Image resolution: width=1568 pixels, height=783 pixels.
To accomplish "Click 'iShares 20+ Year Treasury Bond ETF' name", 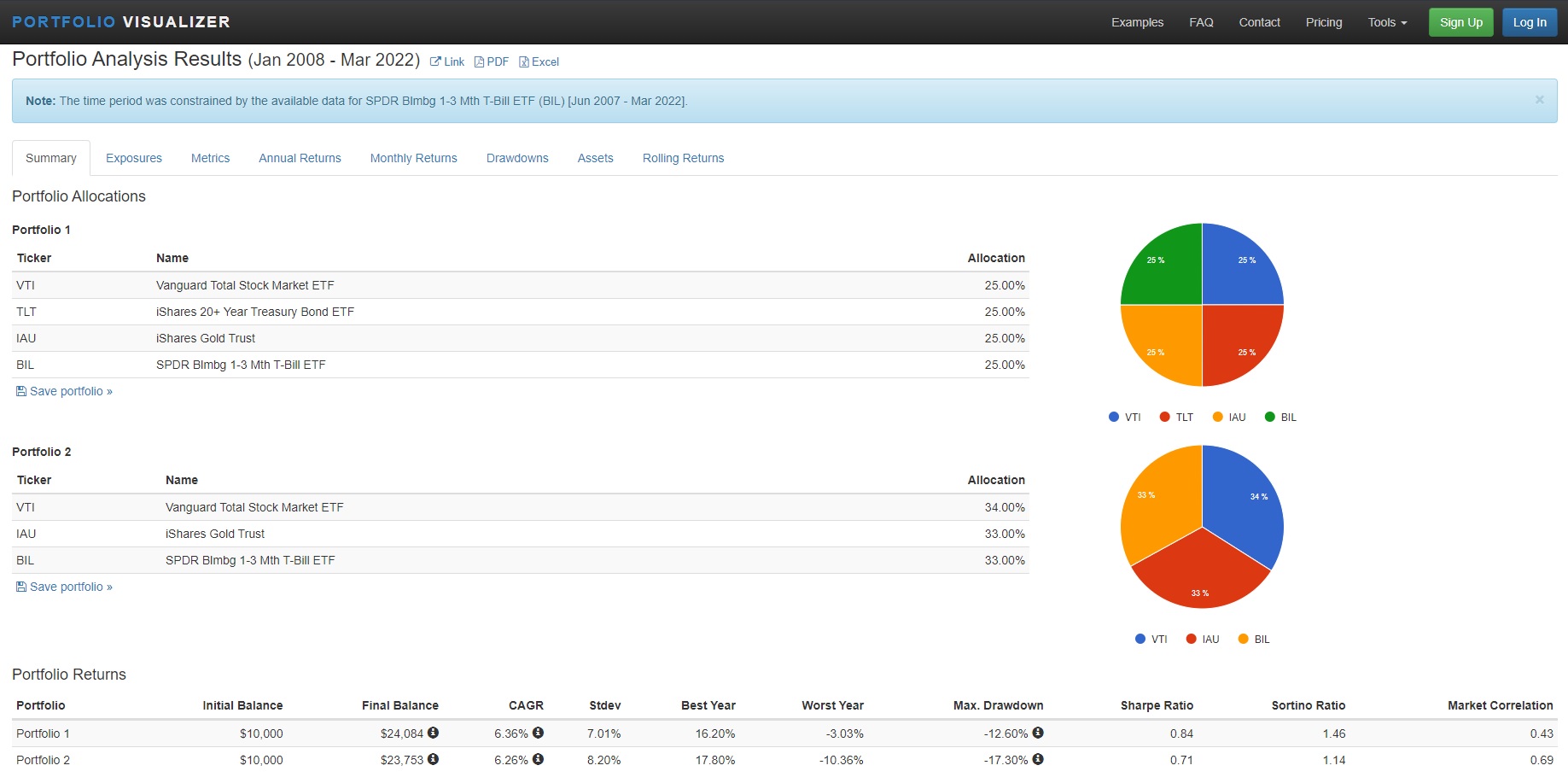I will pos(255,312).
